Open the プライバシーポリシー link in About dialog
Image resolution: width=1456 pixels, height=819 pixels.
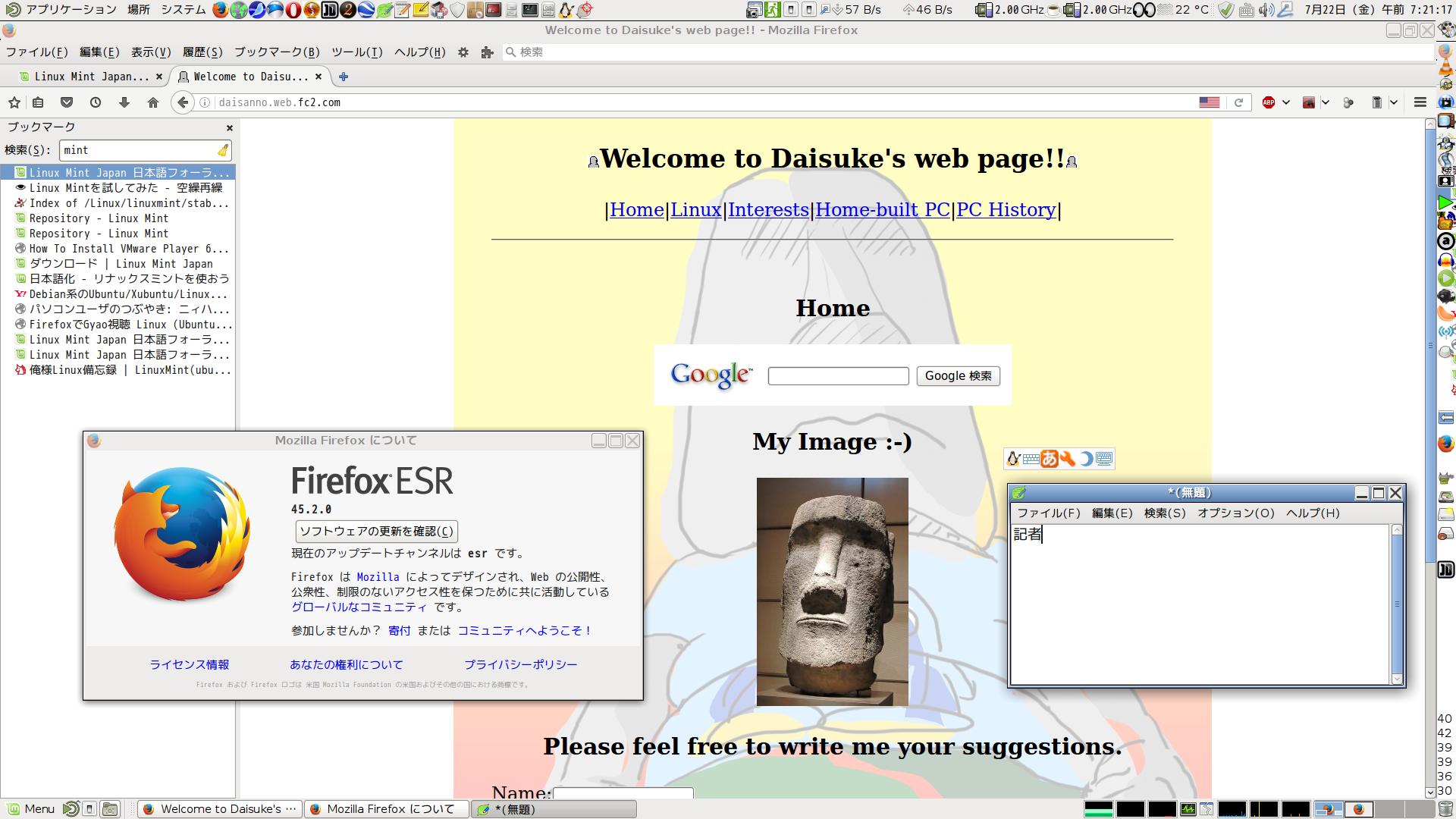[520, 665]
